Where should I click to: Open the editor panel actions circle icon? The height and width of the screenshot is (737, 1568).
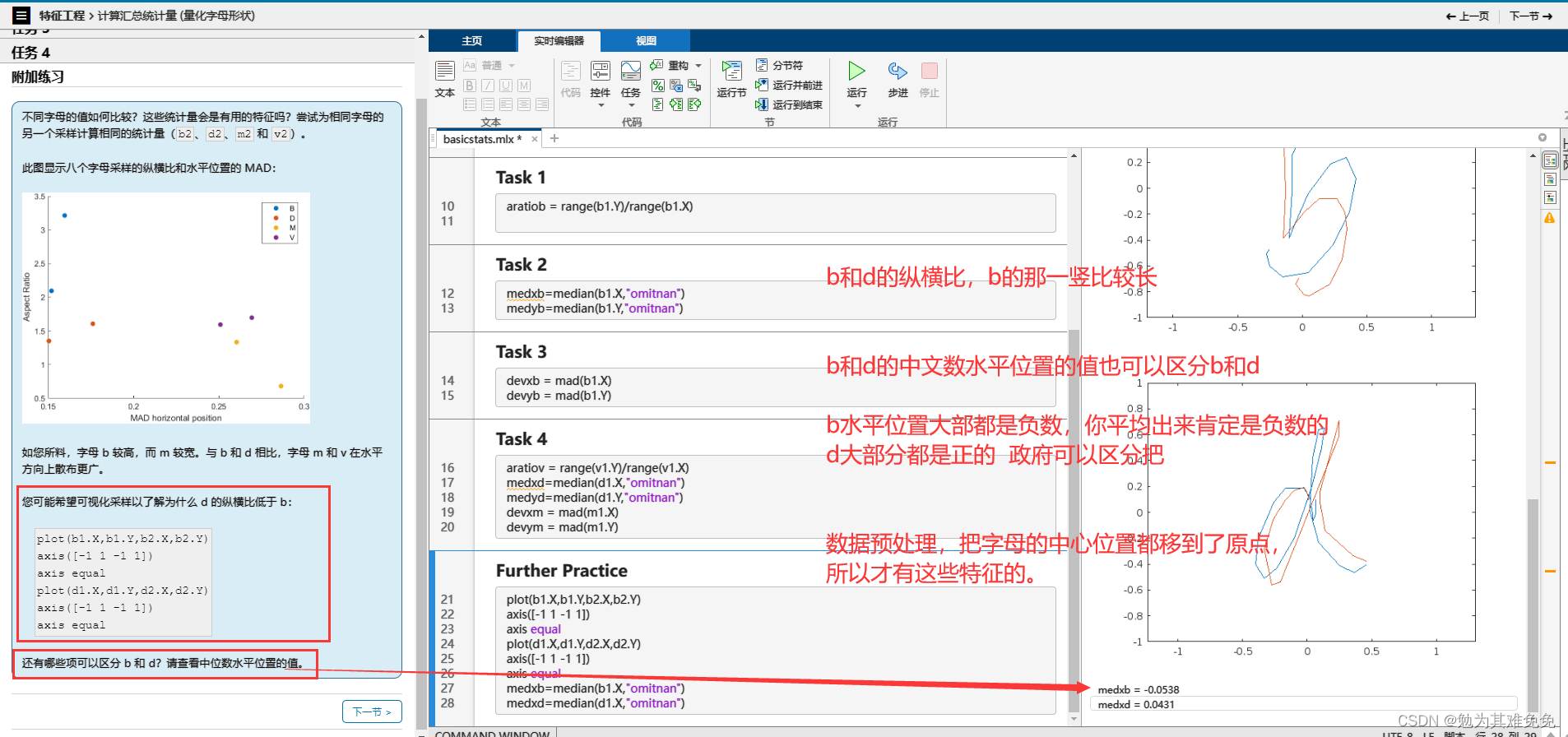click(1542, 137)
